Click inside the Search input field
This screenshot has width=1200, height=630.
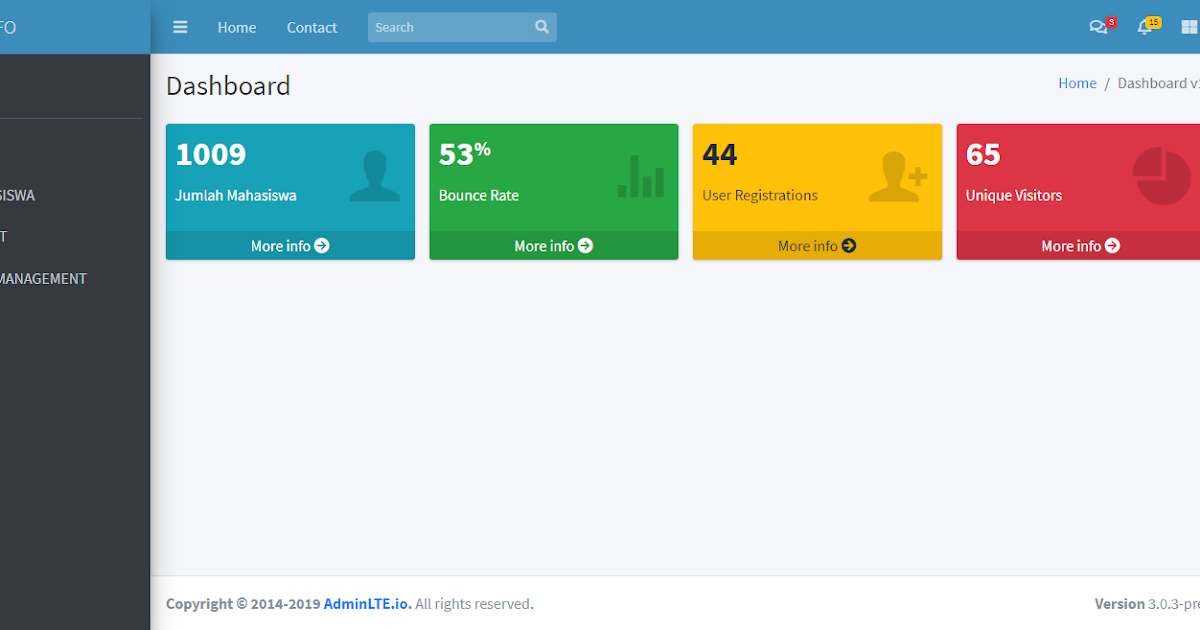[x=450, y=27]
